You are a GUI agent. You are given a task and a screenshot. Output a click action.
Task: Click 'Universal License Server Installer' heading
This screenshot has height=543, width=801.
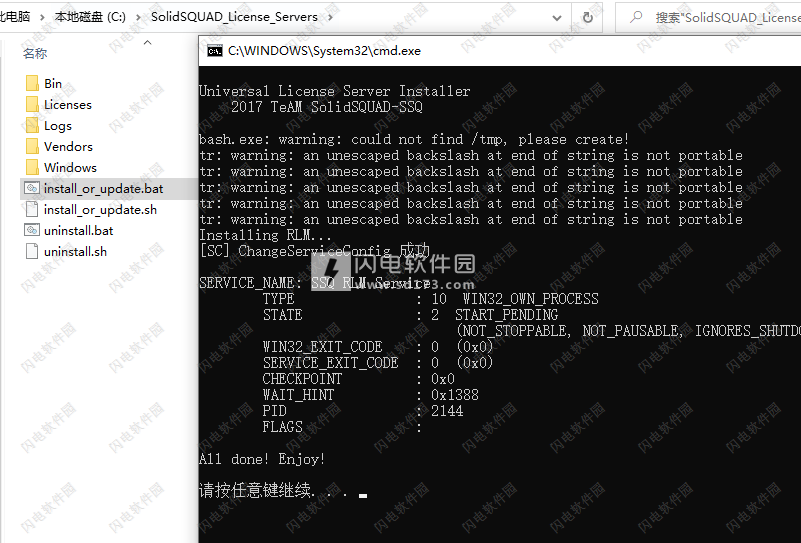click(335, 91)
